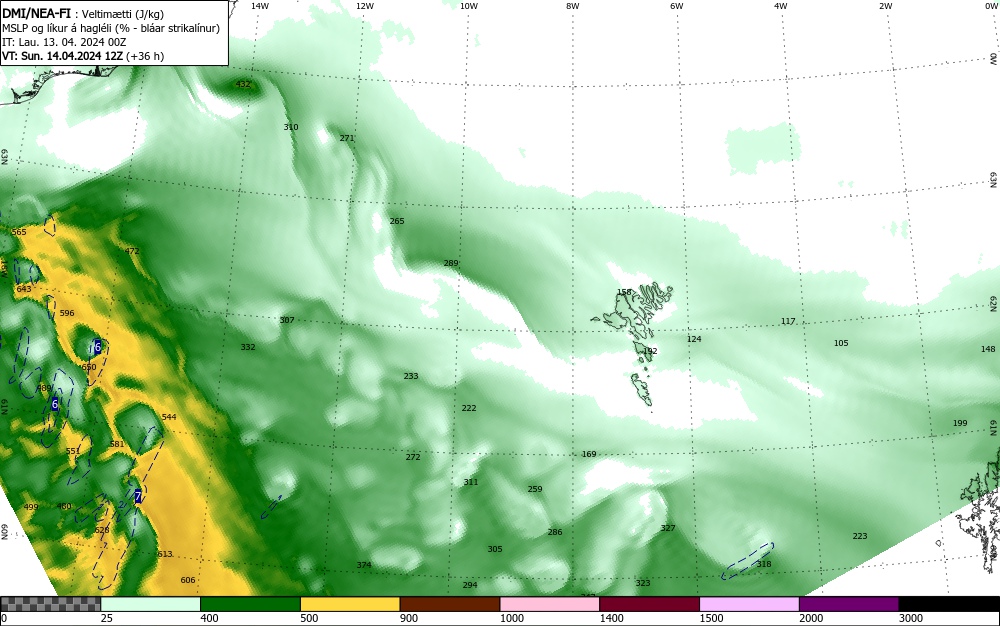Select the 900 legend scale label
Screen dimensions: 1000x626
click(x=409, y=618)
